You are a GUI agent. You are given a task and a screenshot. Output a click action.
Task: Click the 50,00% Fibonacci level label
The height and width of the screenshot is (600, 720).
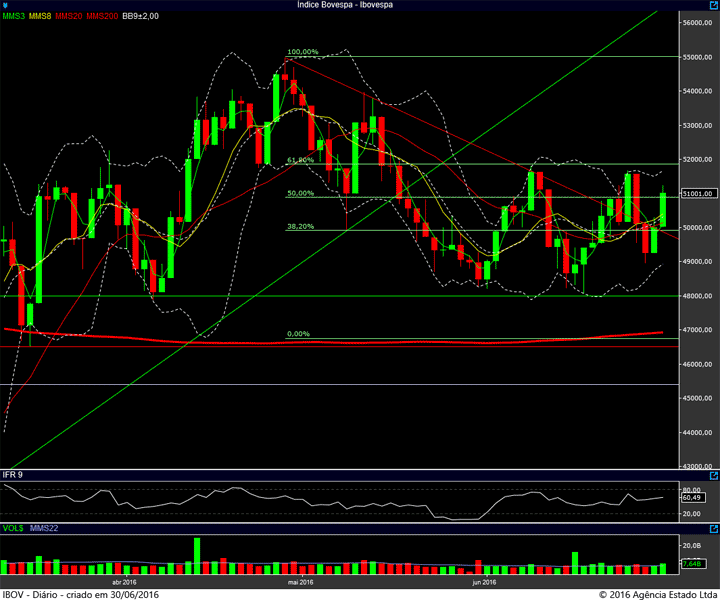pyautogui.click(x=300, y=193)
